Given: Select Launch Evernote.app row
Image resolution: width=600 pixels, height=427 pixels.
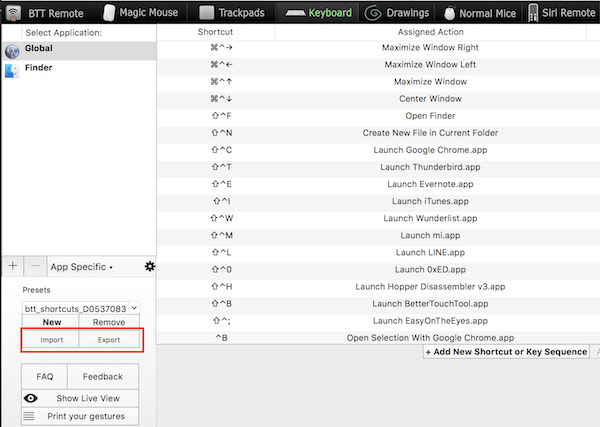Looking at the screenshot, I should point(378,184).
